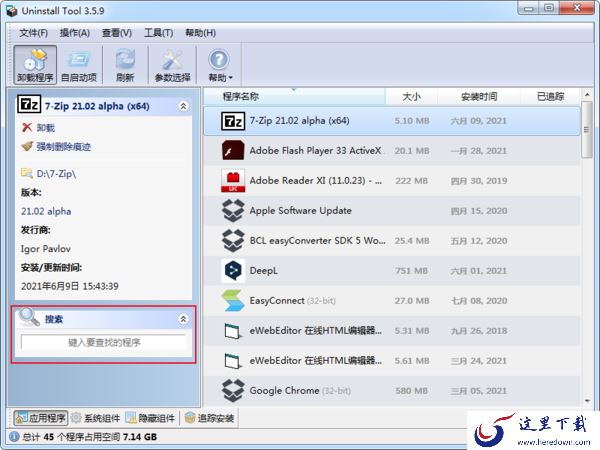Select the Adobe Reader XI icon

(233, 181)
